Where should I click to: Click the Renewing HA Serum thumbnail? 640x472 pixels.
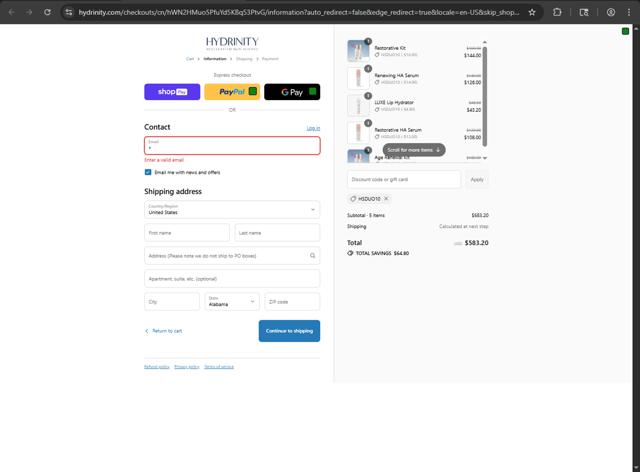click(358, 78)
